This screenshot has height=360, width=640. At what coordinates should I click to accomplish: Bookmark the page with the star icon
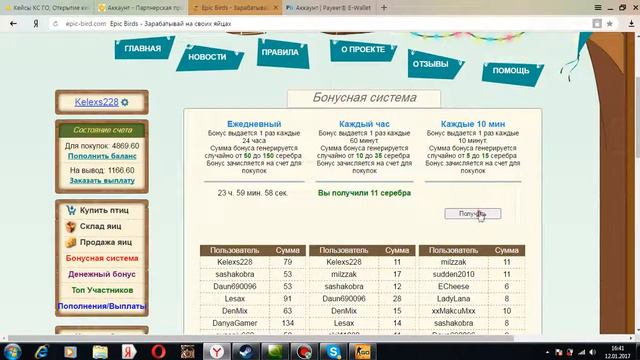pyautogui.click(x=610, y=24)
